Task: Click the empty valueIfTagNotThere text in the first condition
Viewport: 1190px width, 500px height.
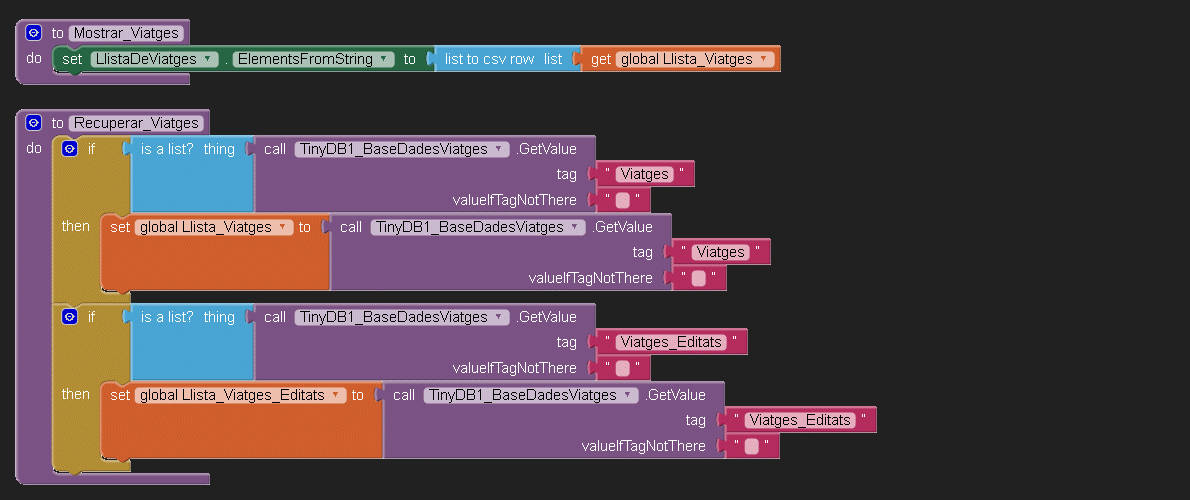Action: 622,200
